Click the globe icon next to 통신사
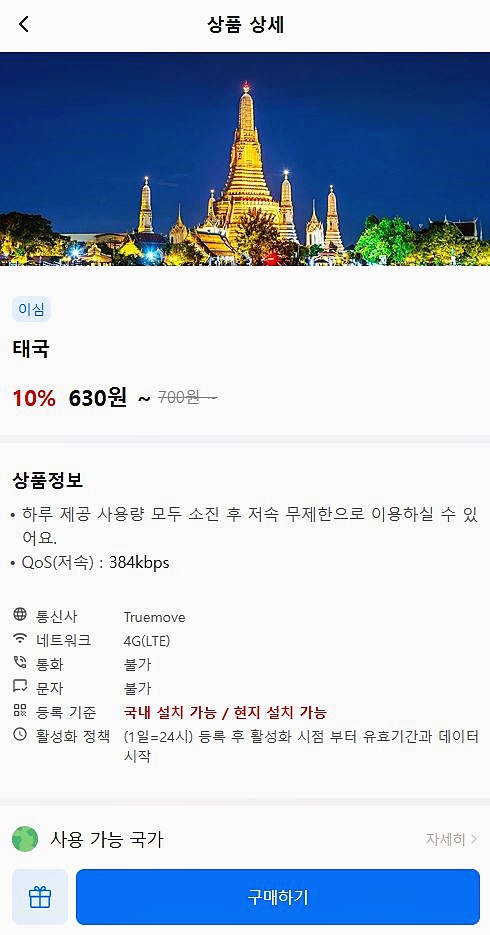Screen dimensions: 490x935 pyautogui.click(x=20, y=614)
